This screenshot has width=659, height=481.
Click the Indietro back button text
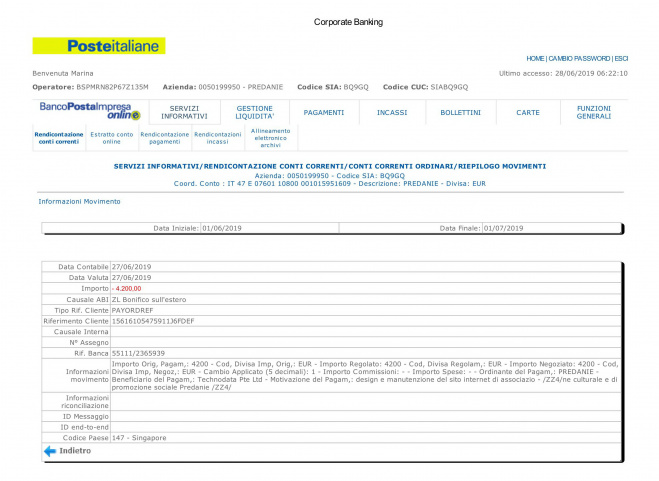(75, 451)
